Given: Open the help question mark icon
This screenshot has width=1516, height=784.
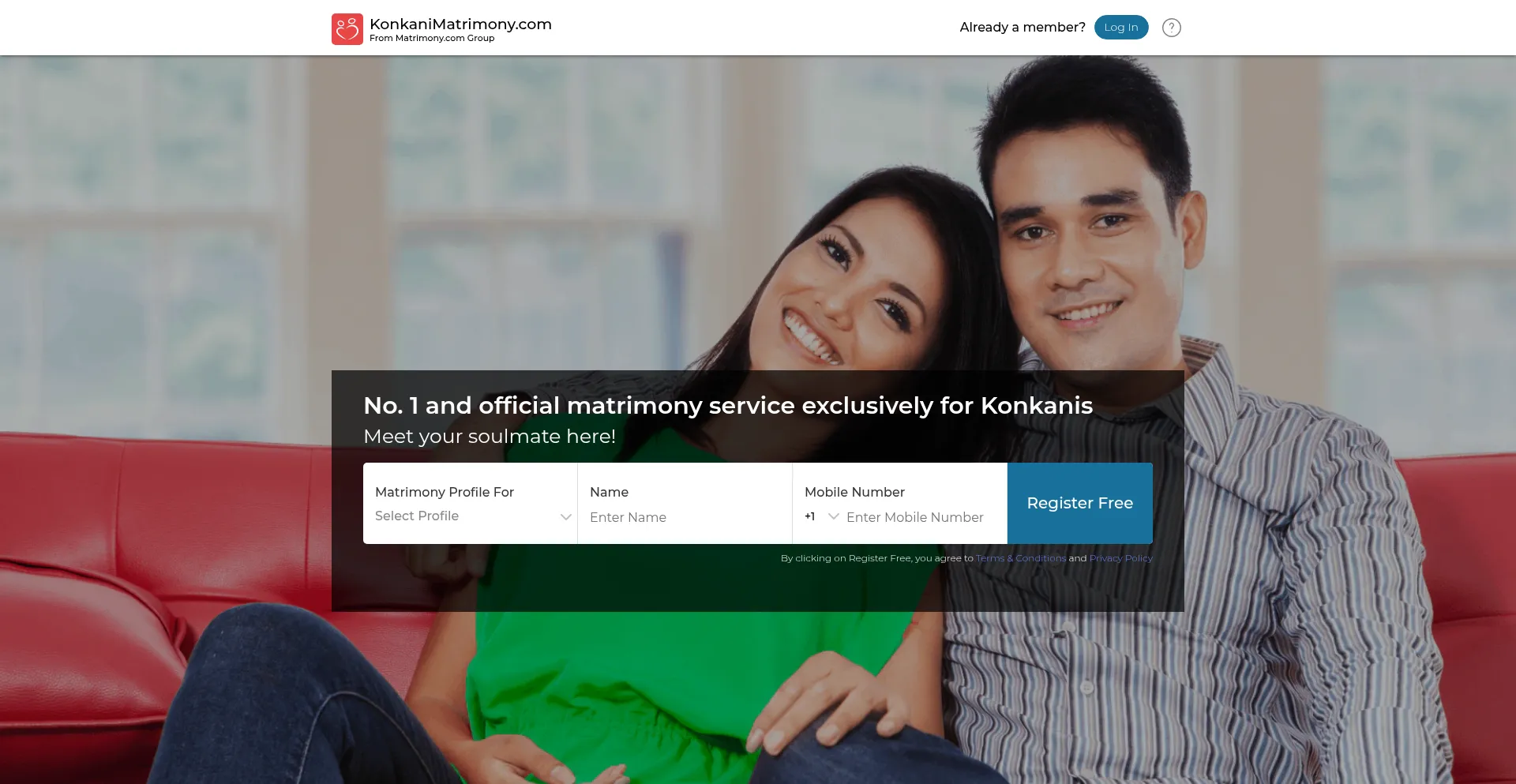Looking at the screenshot, I should click(1172, 28).
